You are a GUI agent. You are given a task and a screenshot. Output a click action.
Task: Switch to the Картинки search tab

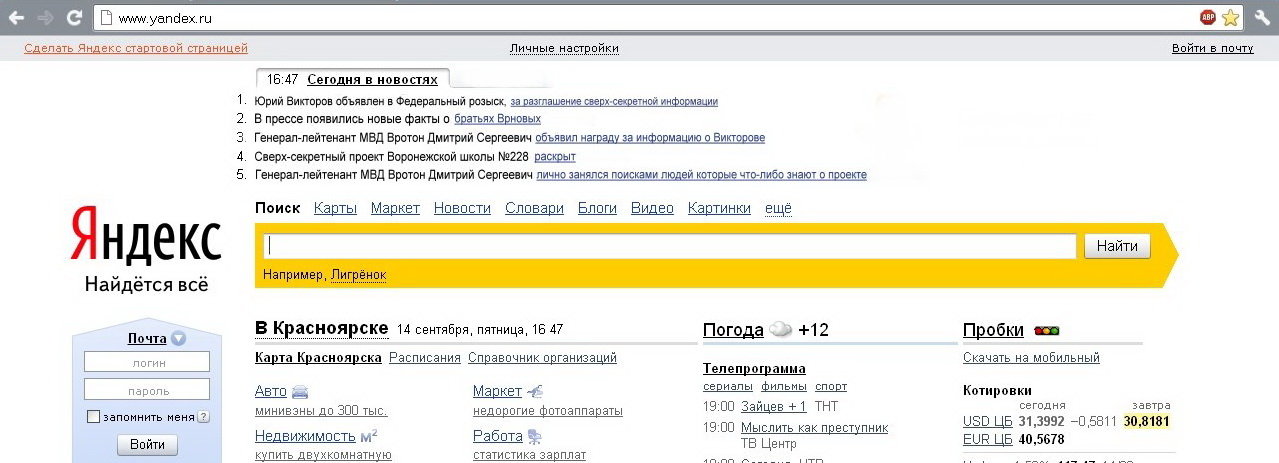719,208
